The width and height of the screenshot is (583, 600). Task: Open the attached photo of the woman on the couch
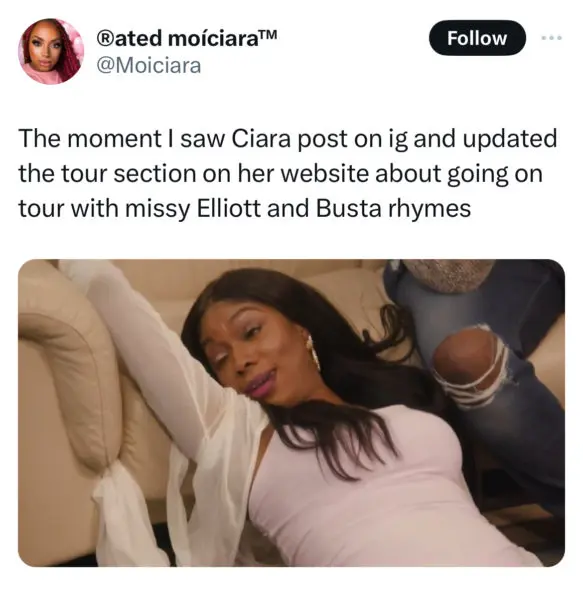tap(292, 413)
